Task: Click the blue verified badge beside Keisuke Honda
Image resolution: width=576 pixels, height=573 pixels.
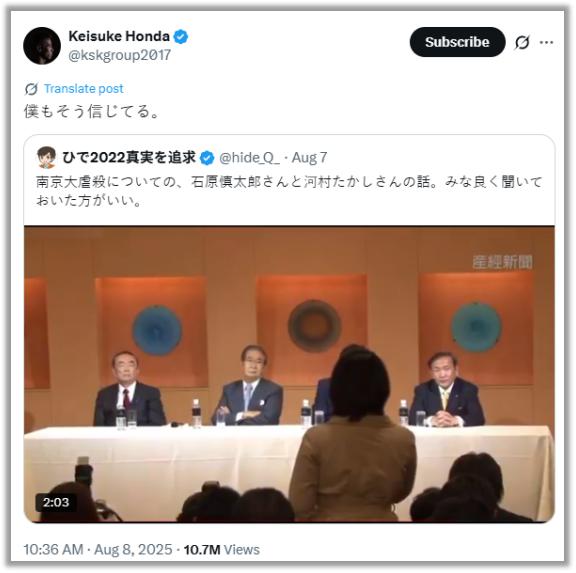Action: coord(180,37)
